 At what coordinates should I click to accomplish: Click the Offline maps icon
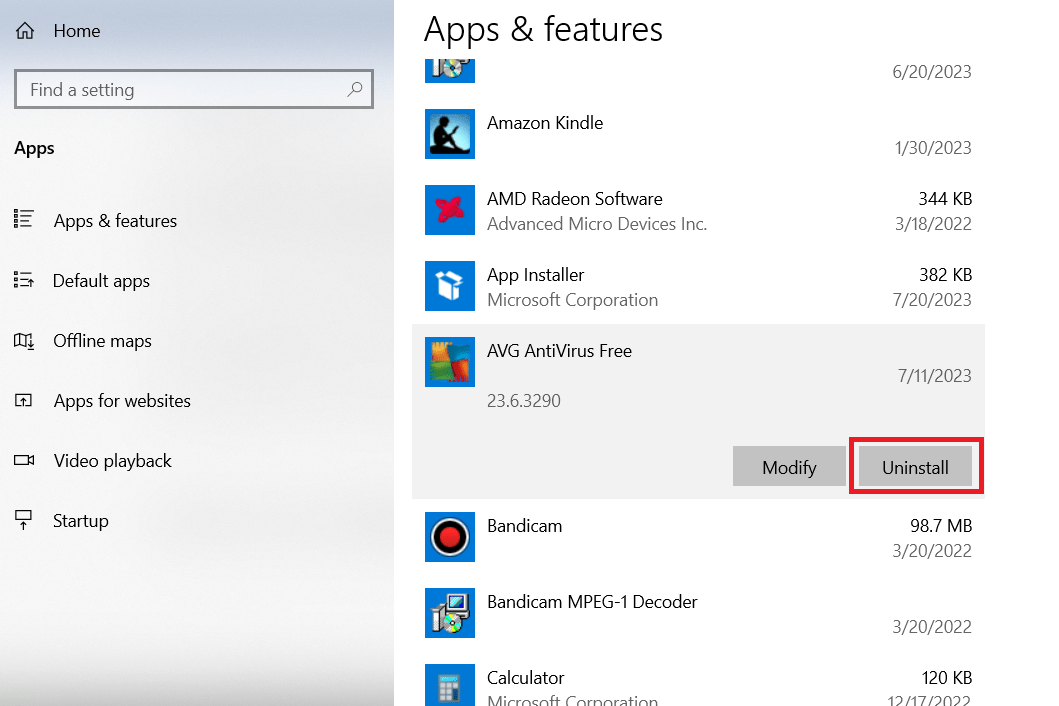tap(24, 341)
